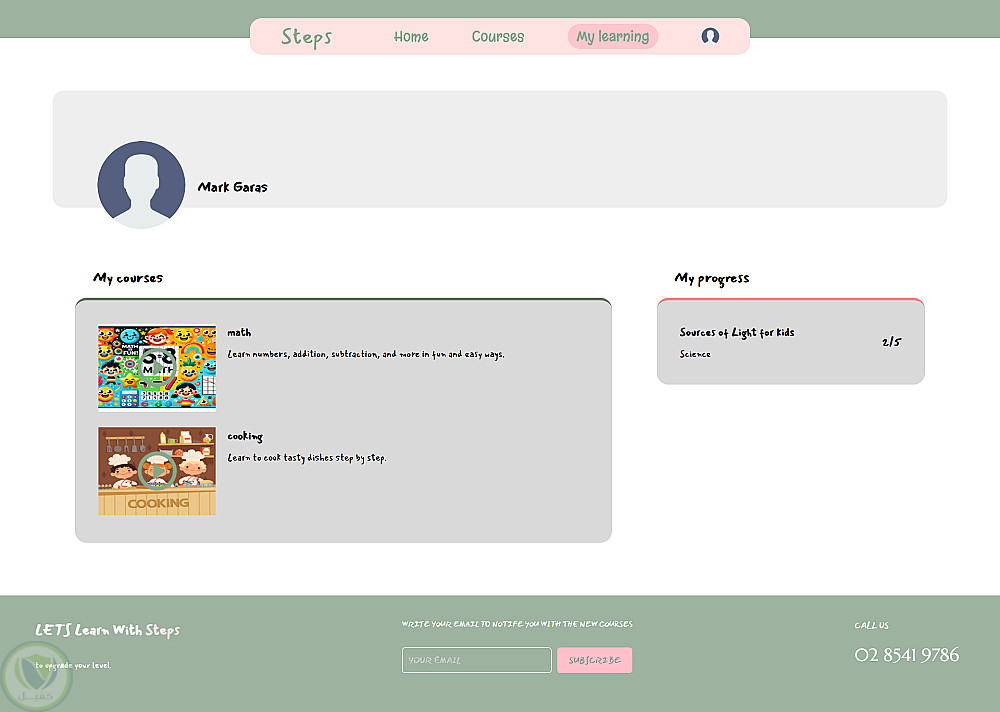This screenshot has width=1000, height=712.
Task: Select the My learning tab
Action: tap(613, 36)
